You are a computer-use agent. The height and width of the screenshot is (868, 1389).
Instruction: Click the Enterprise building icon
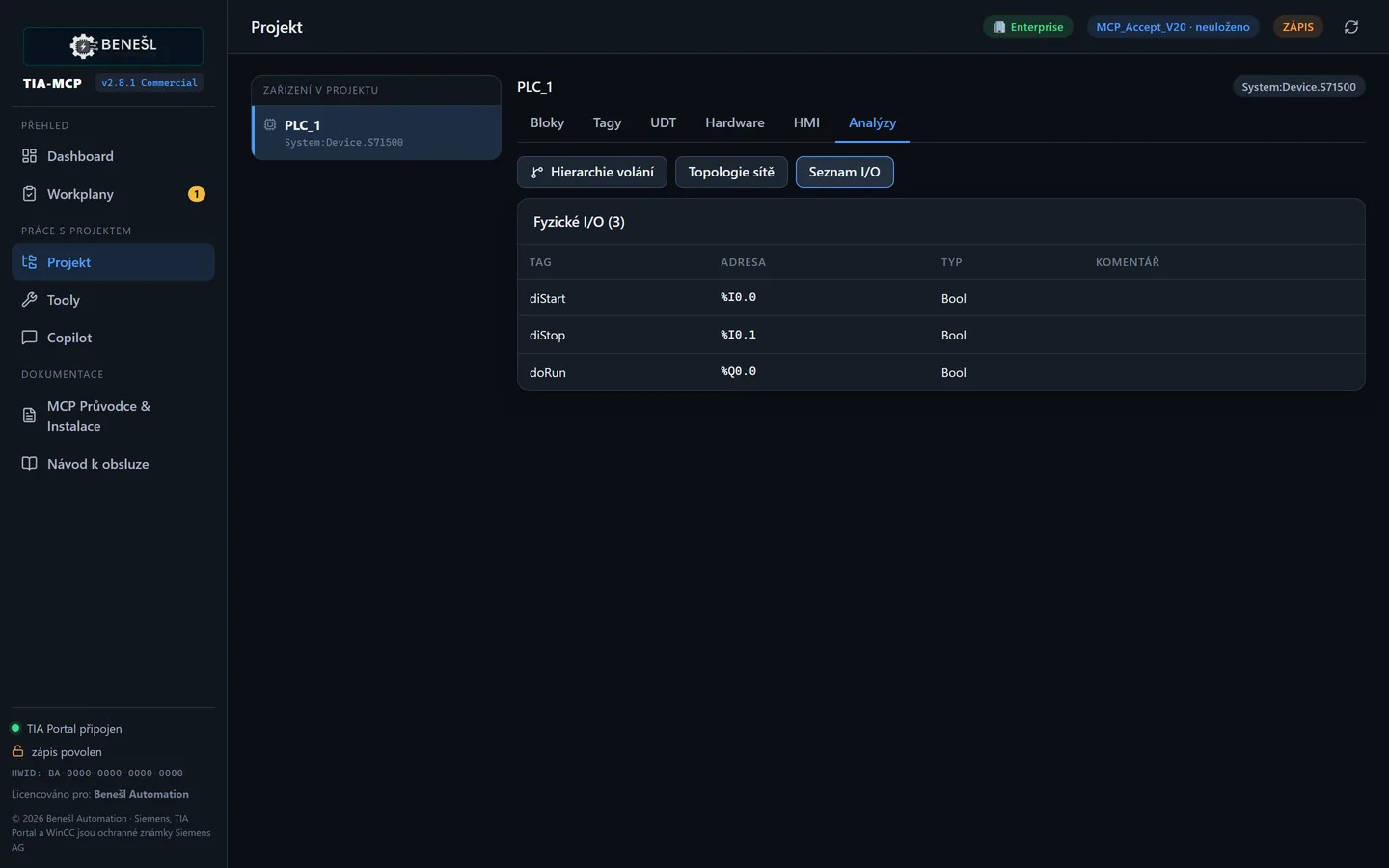tap(999, 27)
